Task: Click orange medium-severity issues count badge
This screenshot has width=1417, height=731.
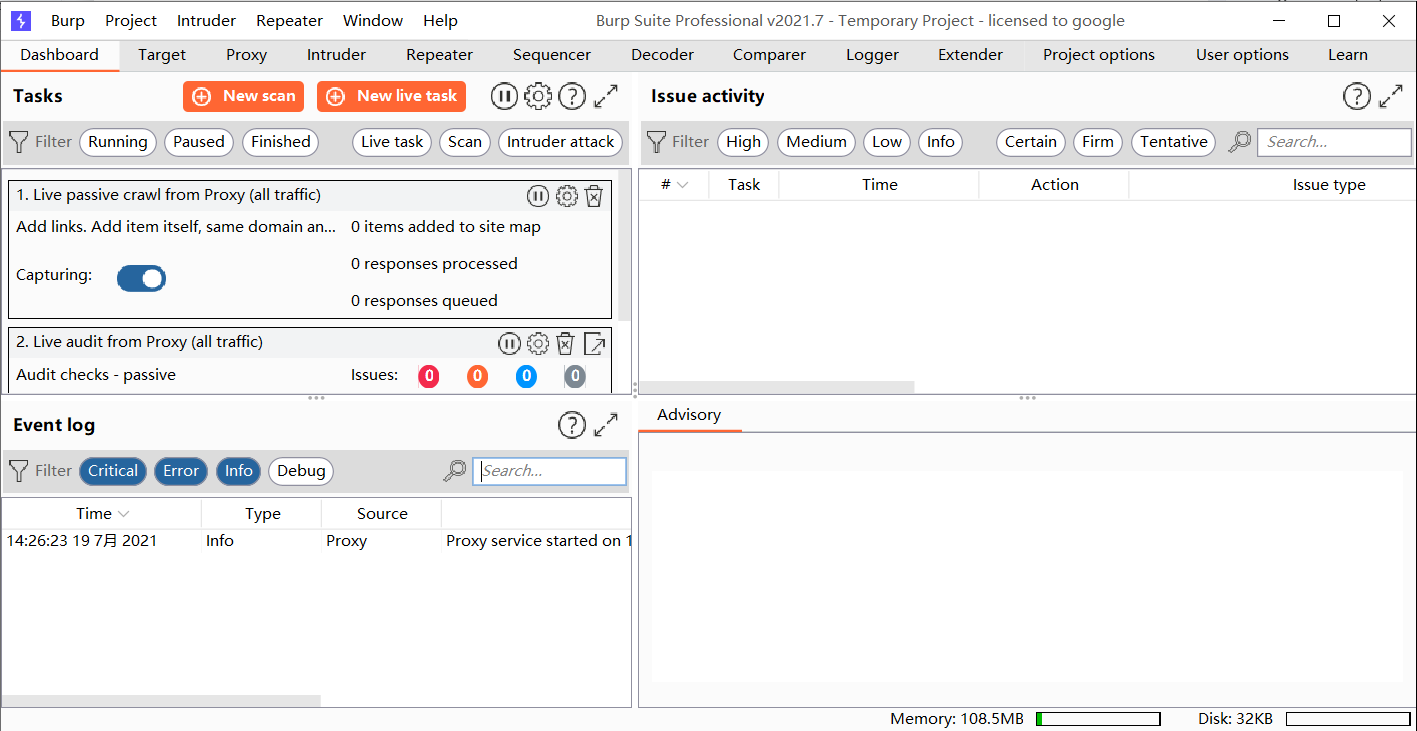Action: [x=478, y=376]
